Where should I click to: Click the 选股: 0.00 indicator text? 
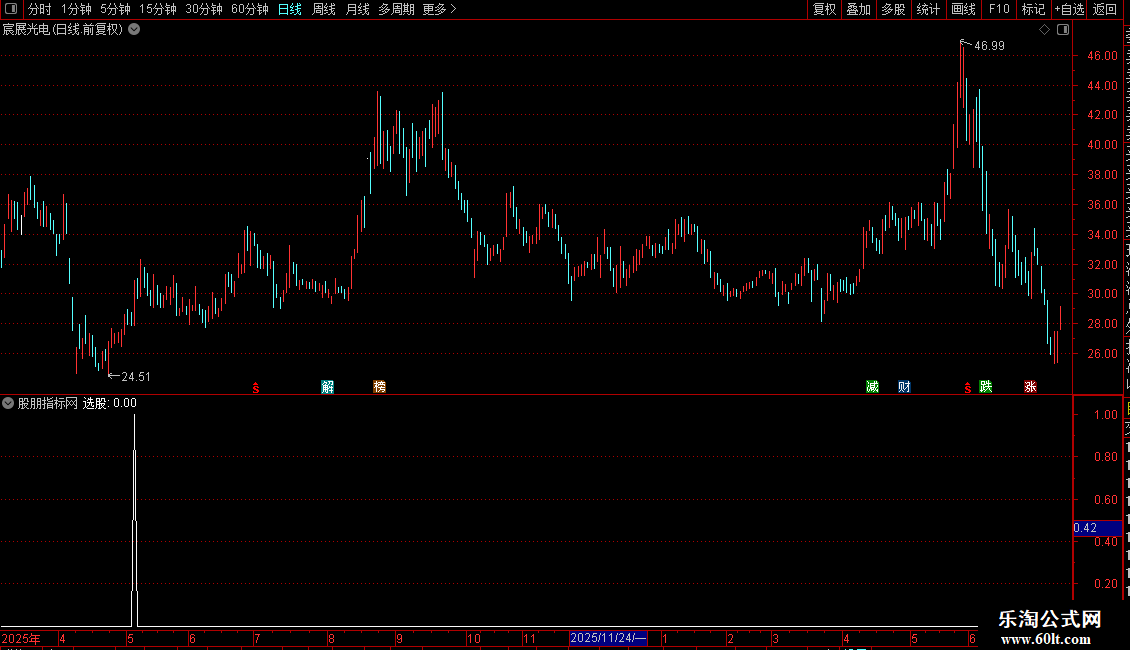pyautogui.click(x=110, y=403)
